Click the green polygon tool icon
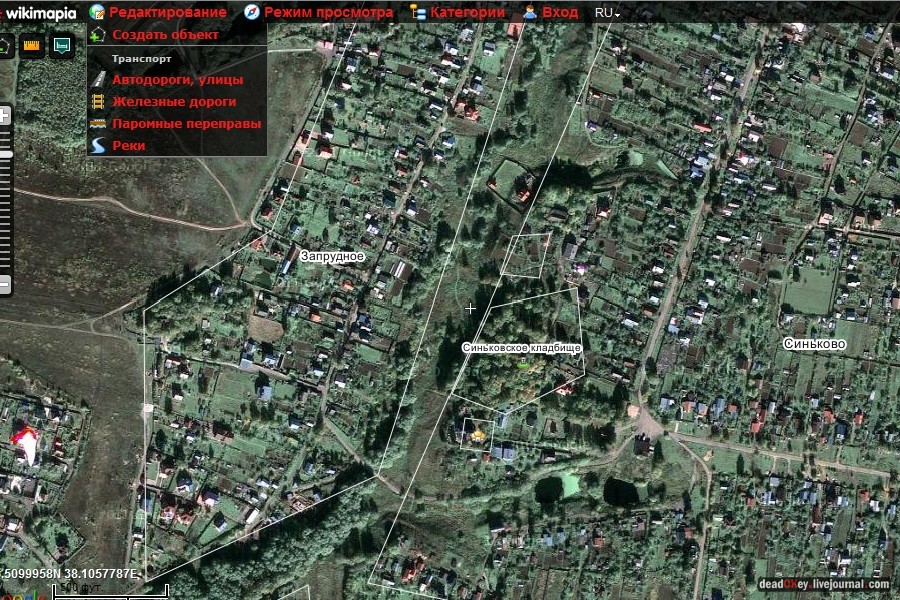900x600 pixels. pyautogui.click(x=4, y=46)
